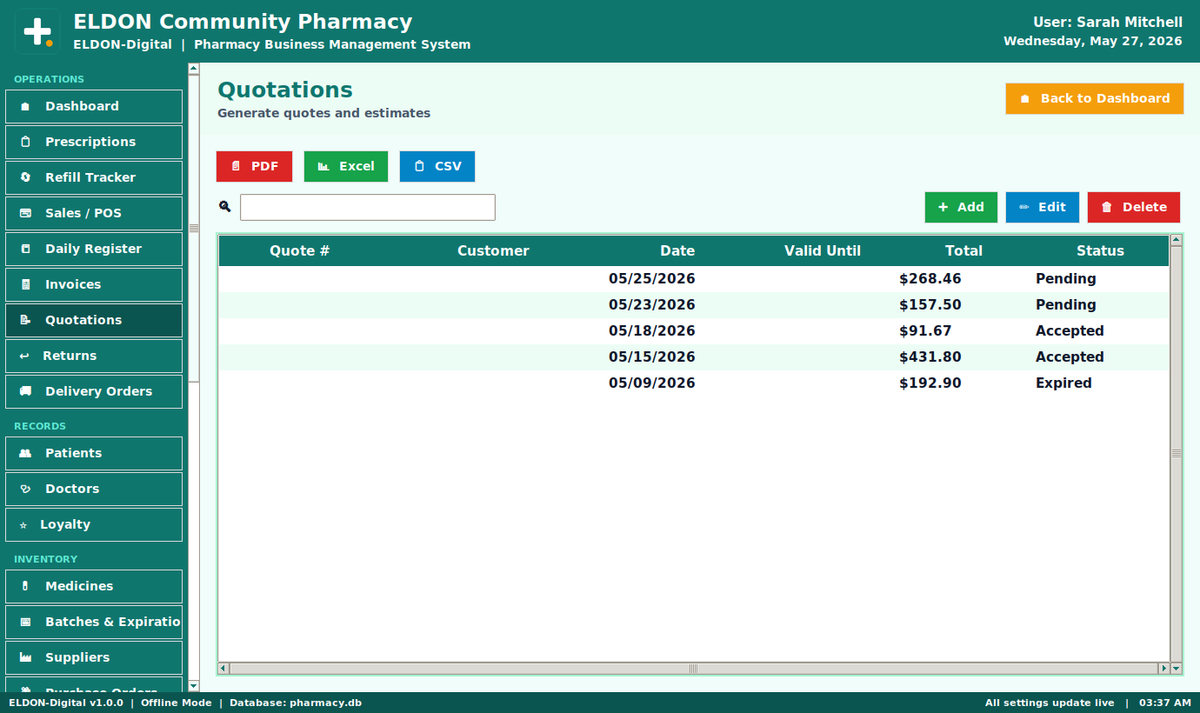1200x713 pixels.
Task: Click the Patients people icon
Action: click(25, 454)
